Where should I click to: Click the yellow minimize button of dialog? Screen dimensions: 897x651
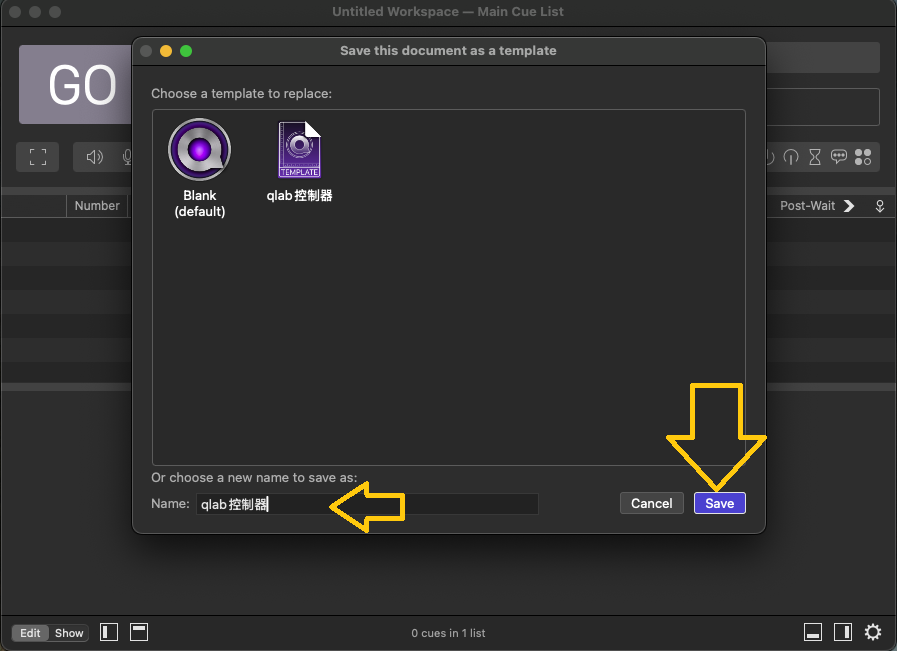166,51
